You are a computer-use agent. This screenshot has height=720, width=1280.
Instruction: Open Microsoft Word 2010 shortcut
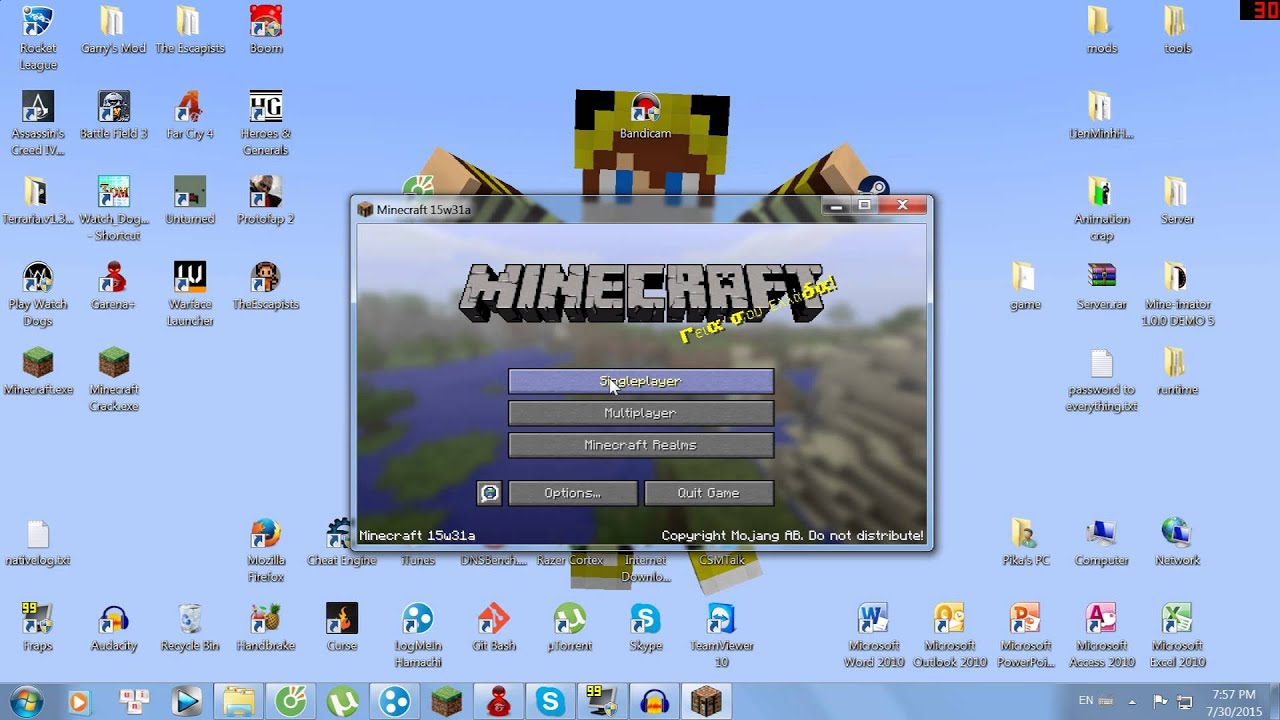(x=873, y=635)
